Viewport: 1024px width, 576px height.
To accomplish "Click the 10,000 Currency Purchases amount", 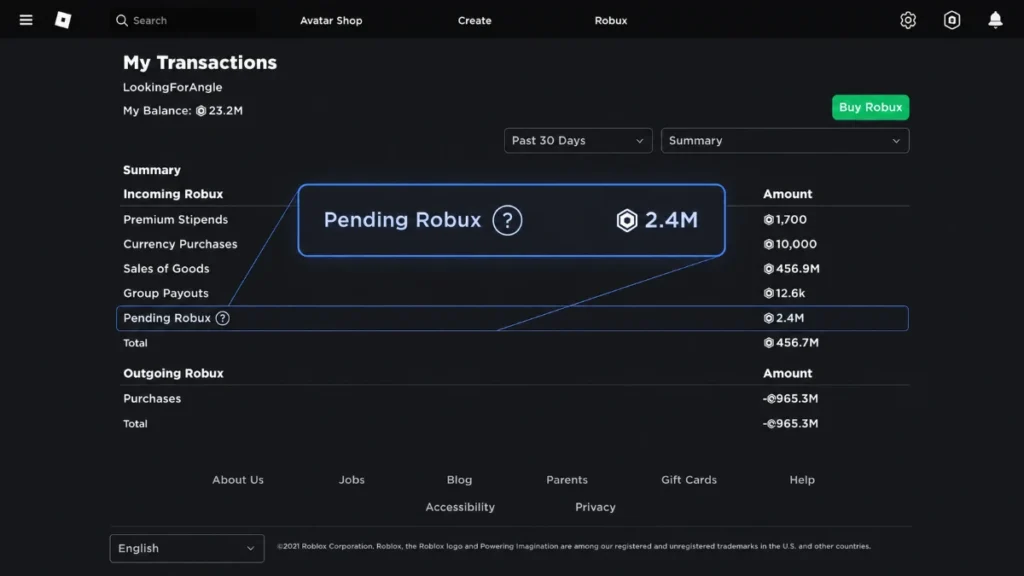I will coord(790,244).
